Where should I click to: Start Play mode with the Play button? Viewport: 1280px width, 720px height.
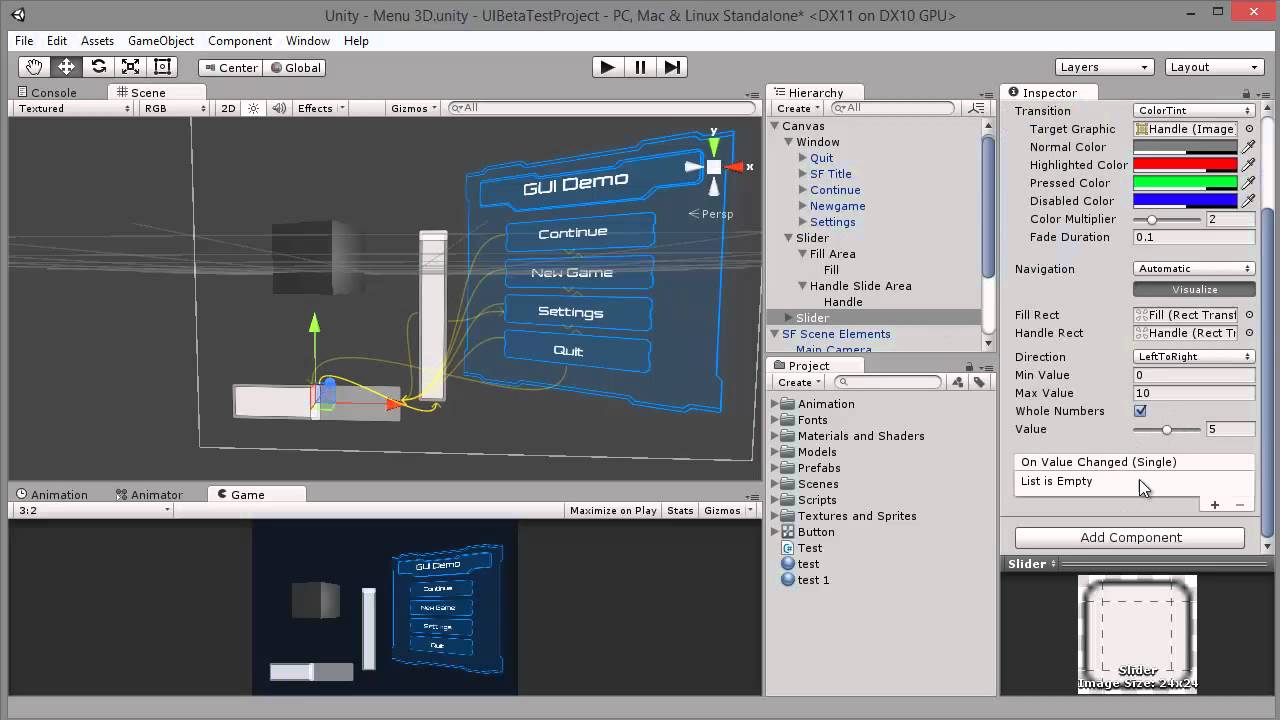pyautogui.click(x=607, y=67)
